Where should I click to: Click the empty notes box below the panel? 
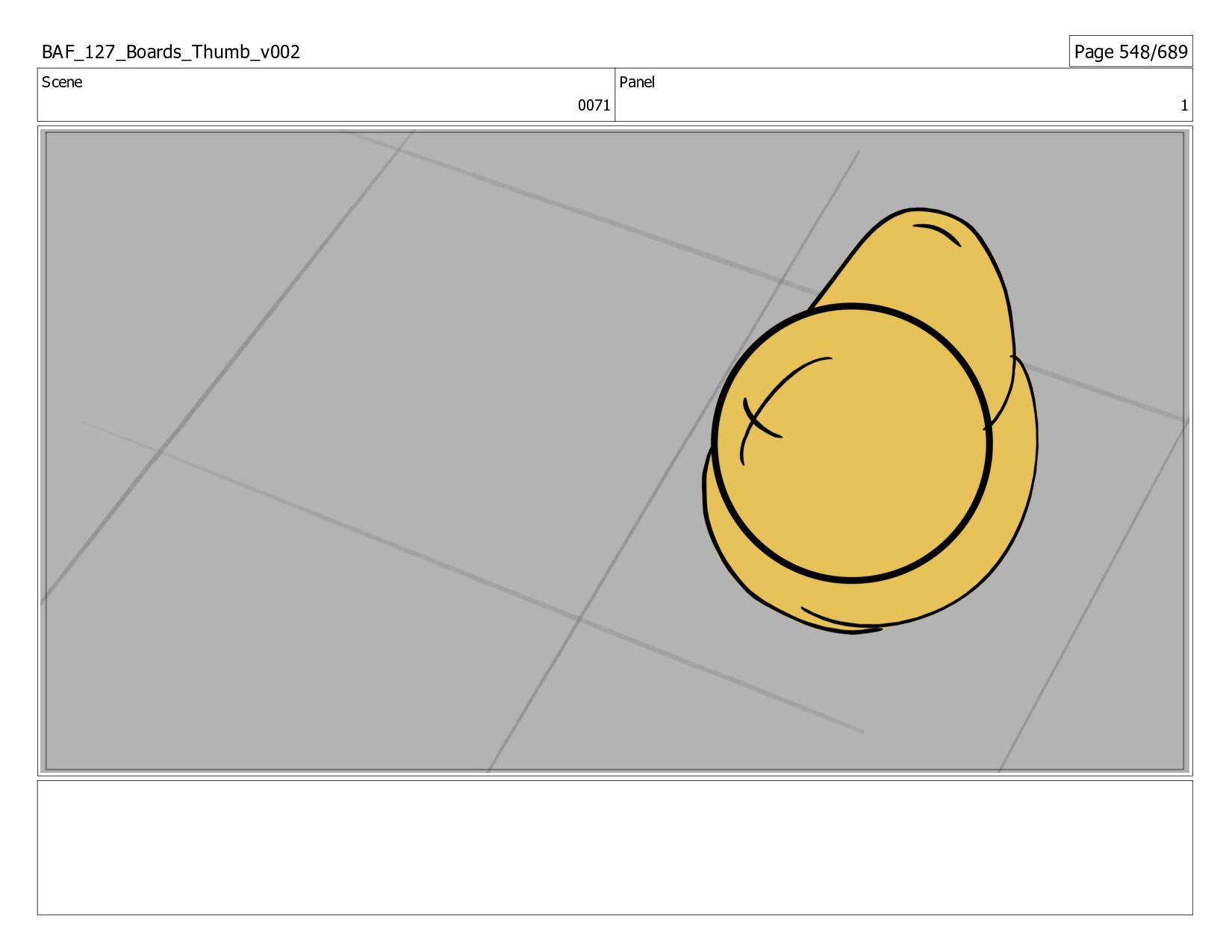(x=615, y=847)
